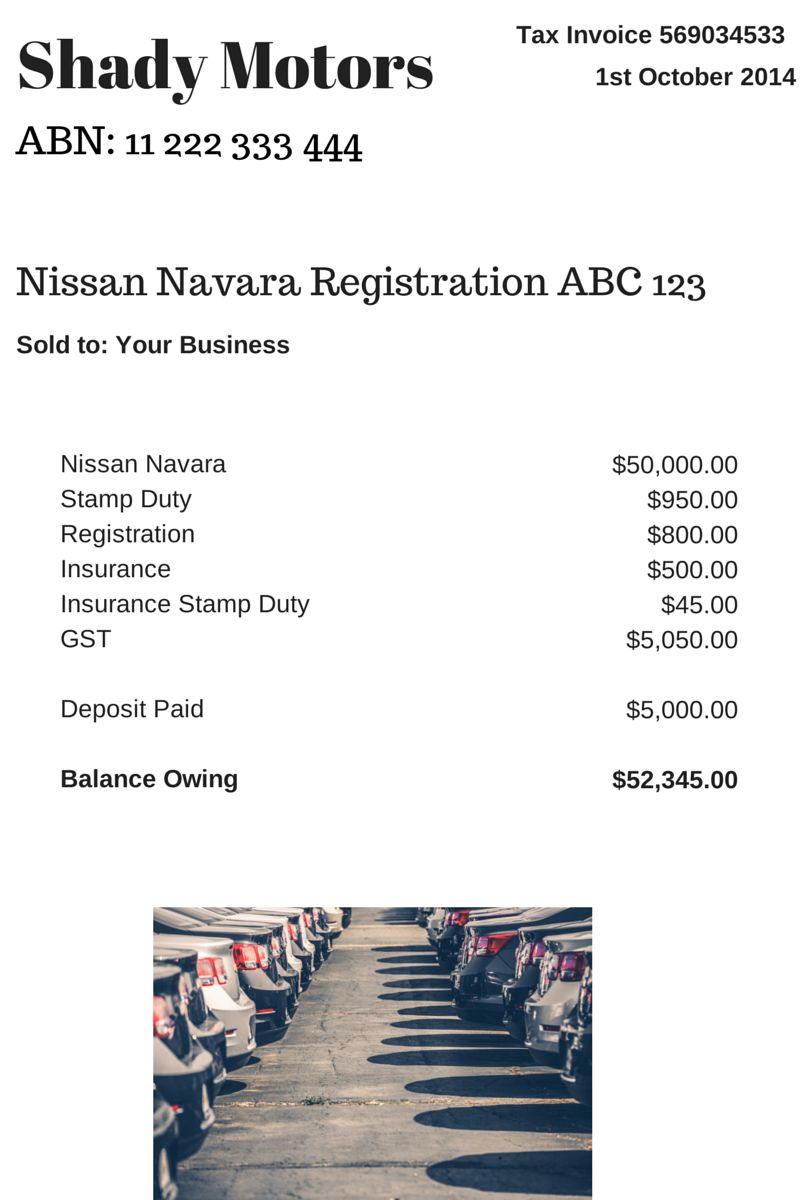The height and width of the screenshot is (1200, 800).
Task: Click the ABN 11 222 333 444 text
Action: (x=189, y=145)
